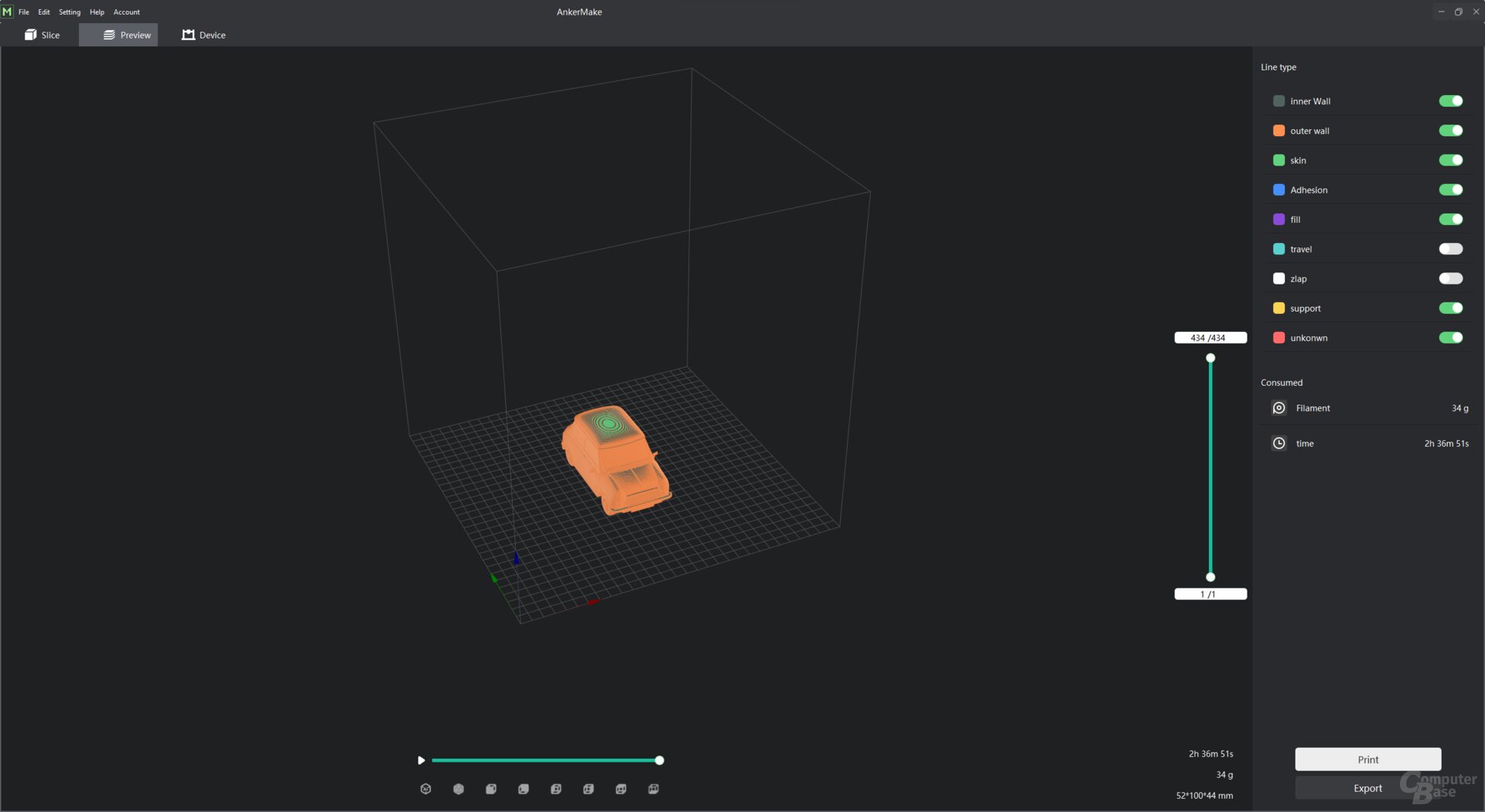Image resolution: width=1485 pixels, height=812 pixels.
Task: Switch to the Device tab
Action: pos(204,35)
